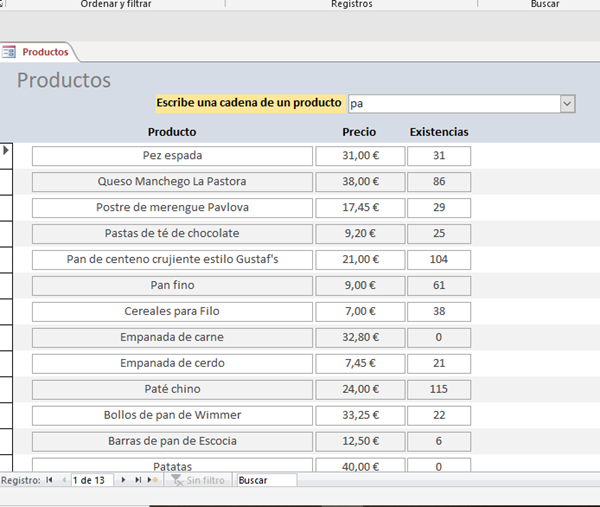Select the Productos tab

click(x=45, y=51)
